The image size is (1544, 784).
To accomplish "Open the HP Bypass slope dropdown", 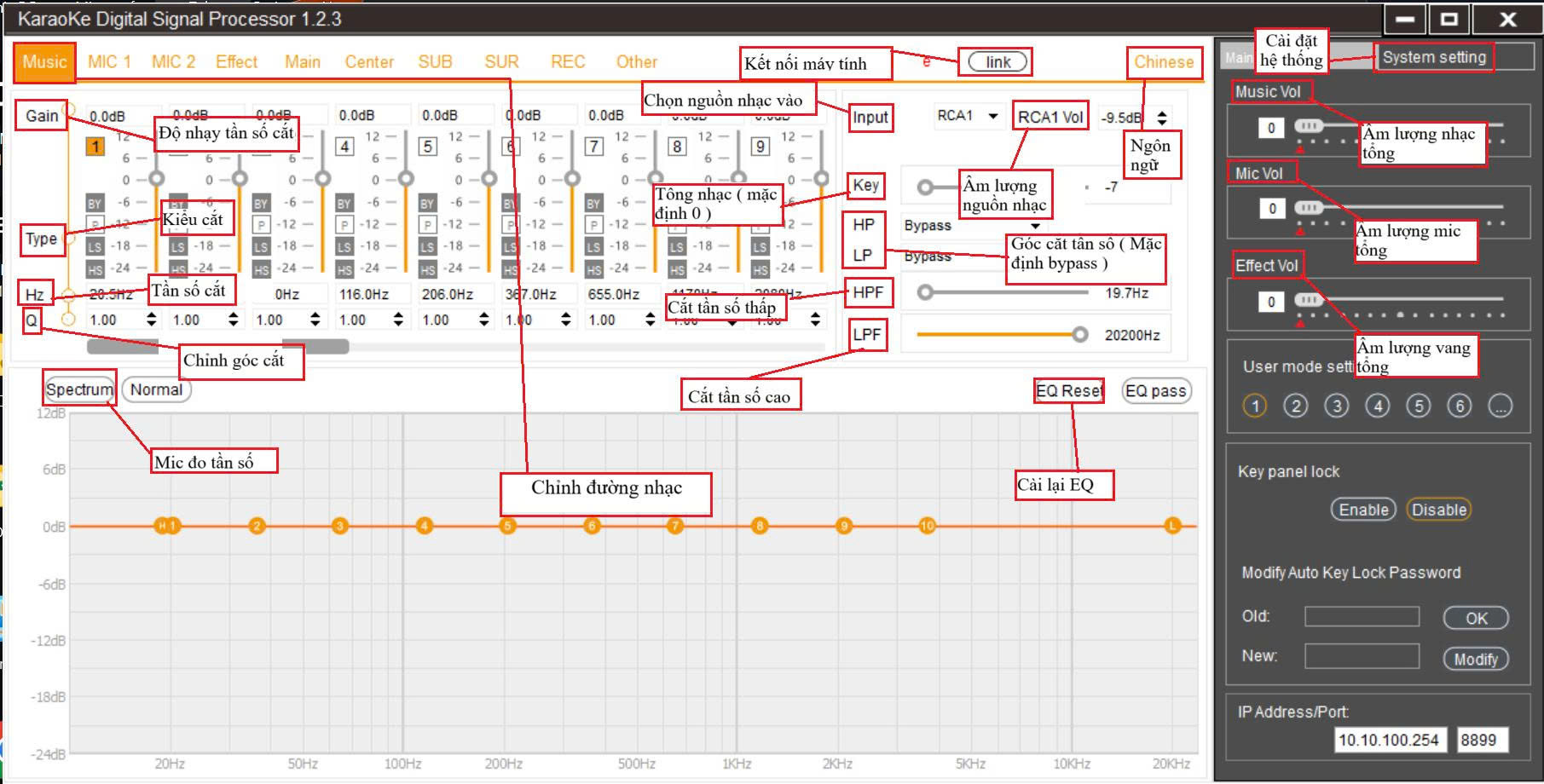I will pos(972,226).
